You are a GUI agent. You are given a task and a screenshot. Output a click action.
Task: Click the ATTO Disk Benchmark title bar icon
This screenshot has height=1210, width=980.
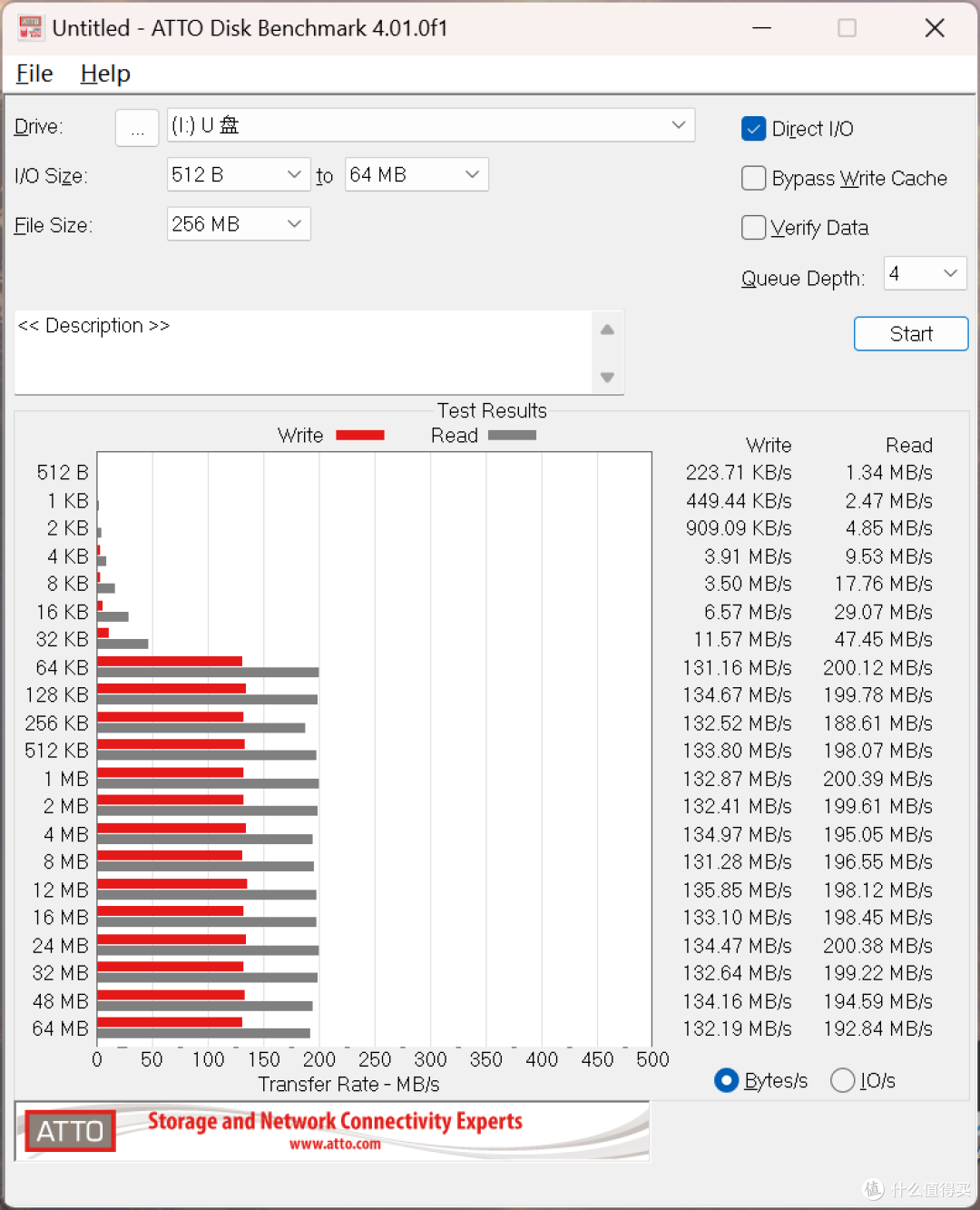[x=30, y=28]
